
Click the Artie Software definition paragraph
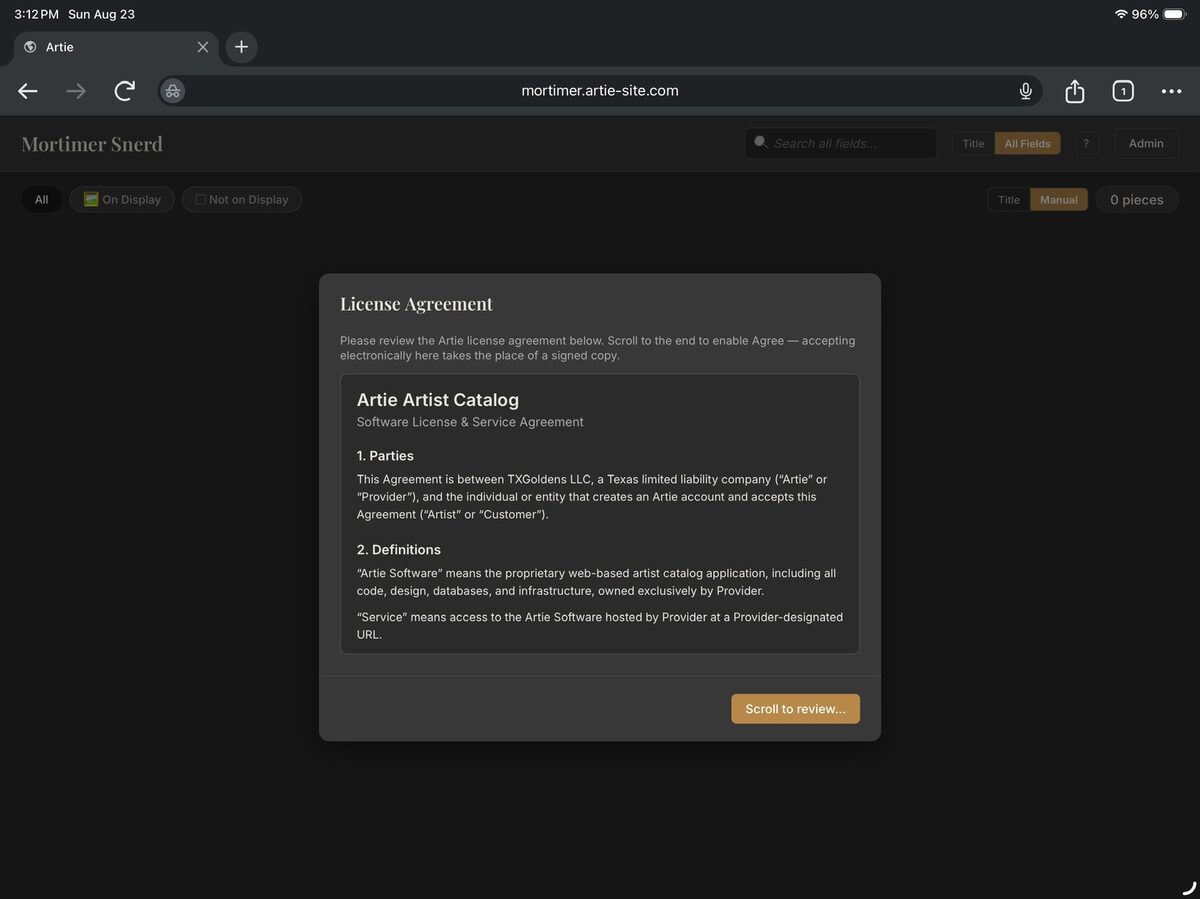click(x=596, y=582)
